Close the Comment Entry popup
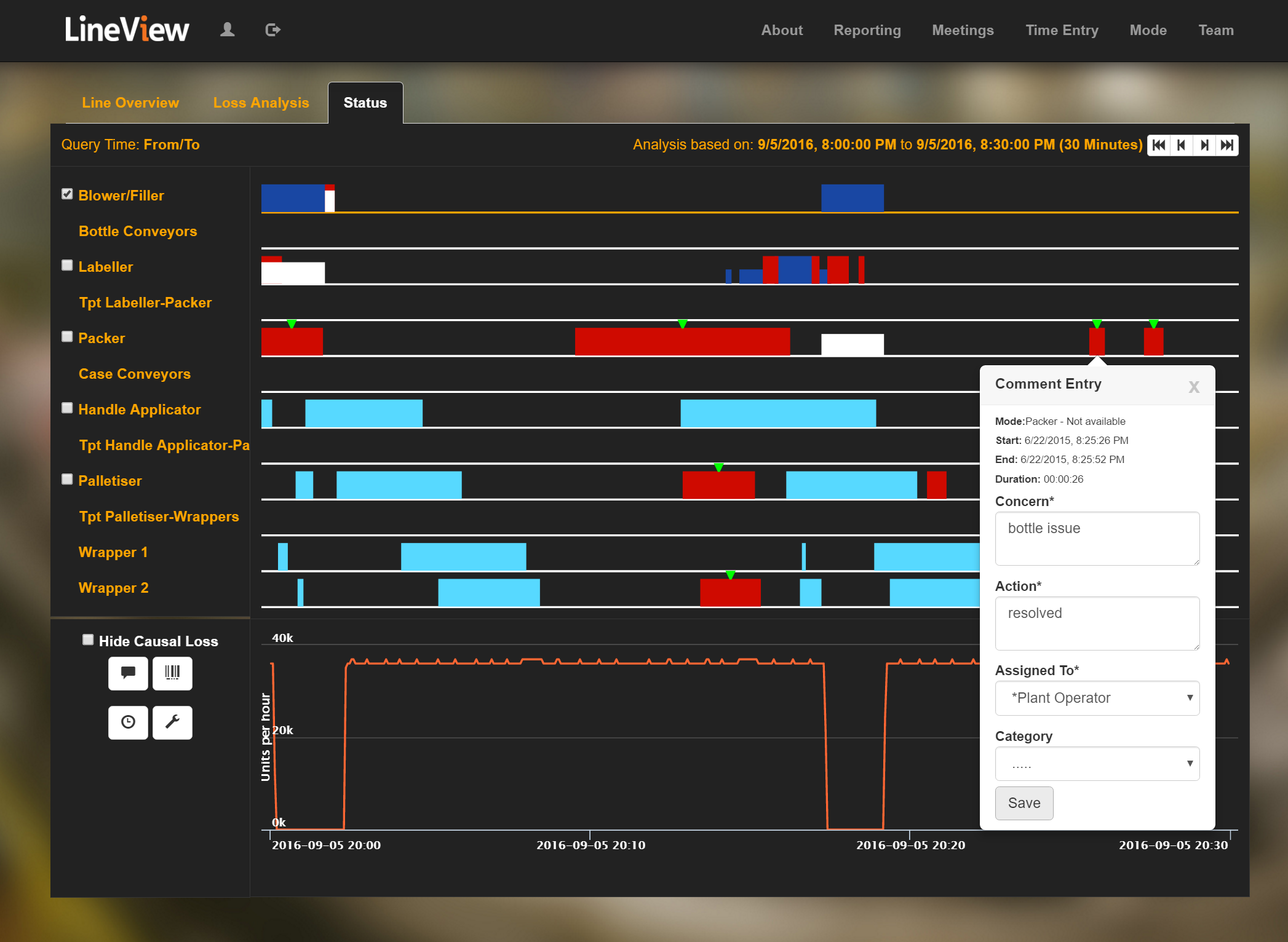 pyautogui.click(x=1193, y=387)
